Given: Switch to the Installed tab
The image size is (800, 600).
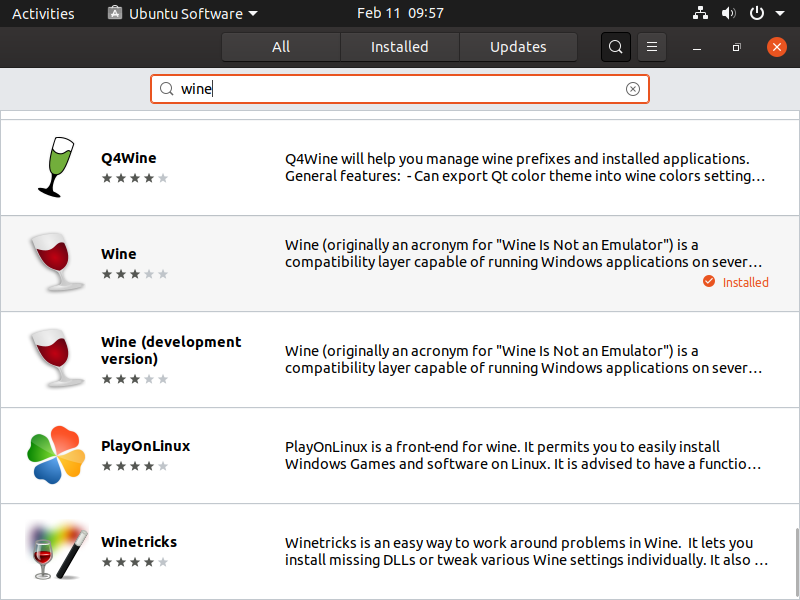Looking at the screenshot, I should tap(399, 47).
